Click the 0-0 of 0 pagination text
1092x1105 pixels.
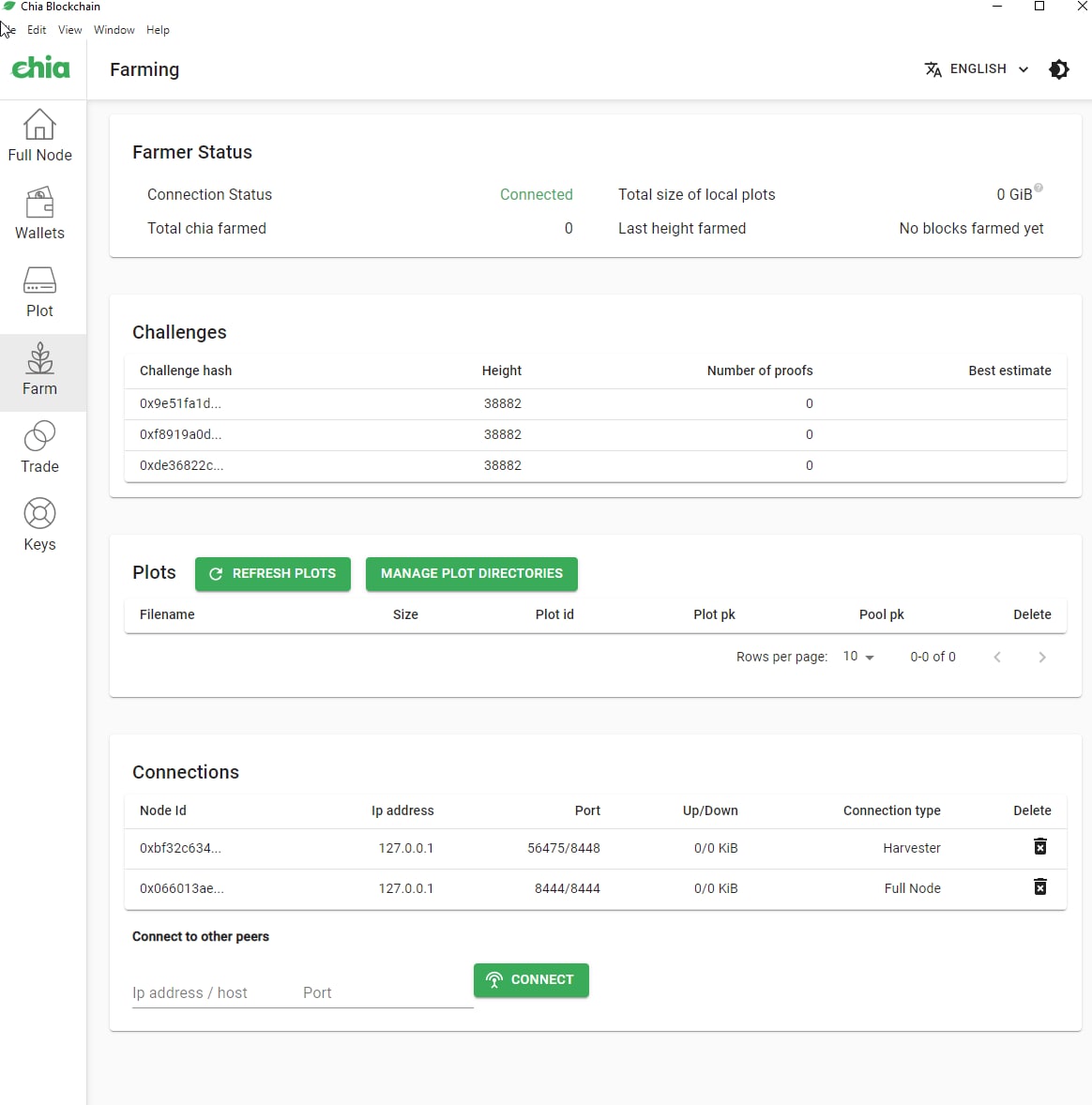pos(933,657)
